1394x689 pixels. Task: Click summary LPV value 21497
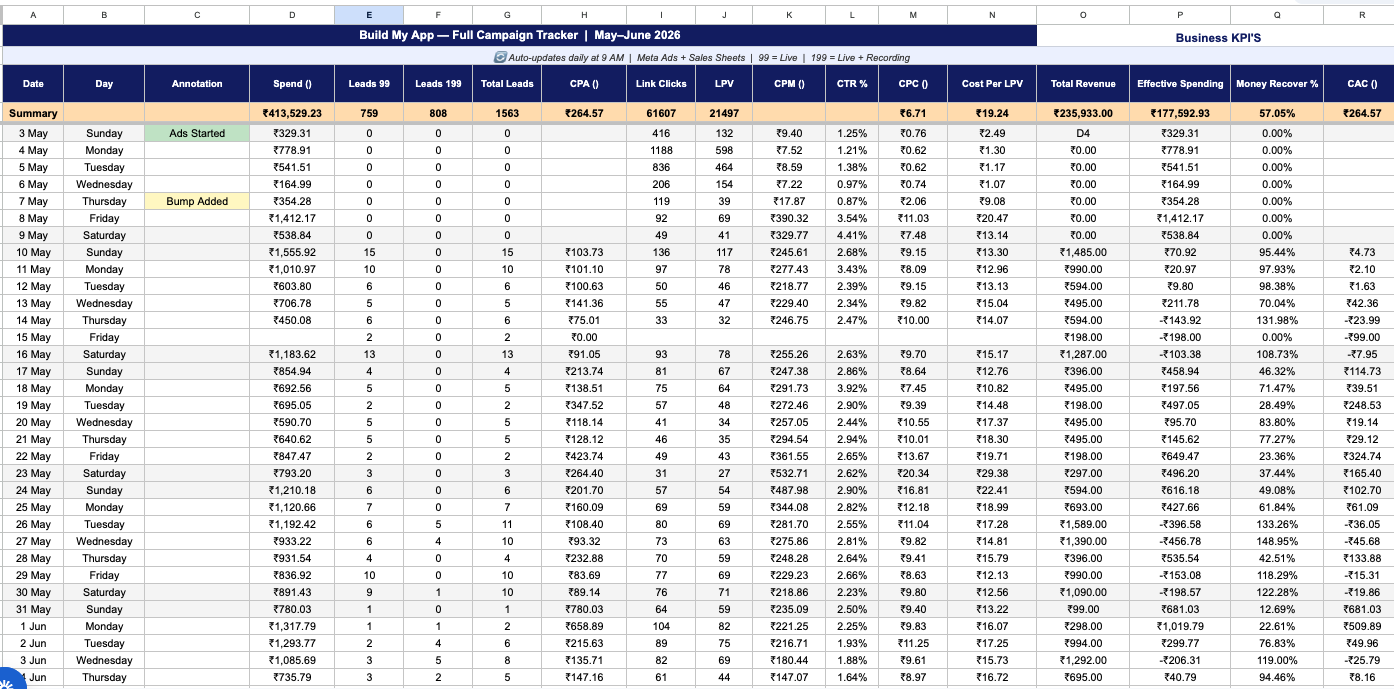click(724, 113)
